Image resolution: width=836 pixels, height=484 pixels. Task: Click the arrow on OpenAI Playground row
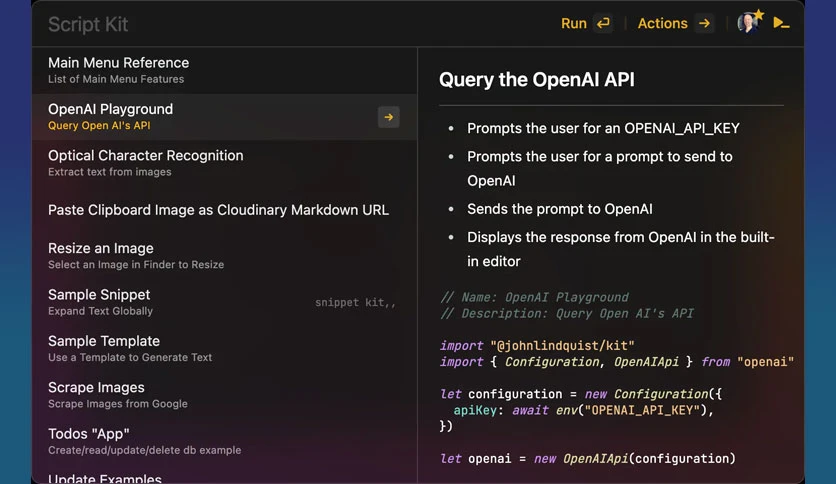tap(389, 117)
